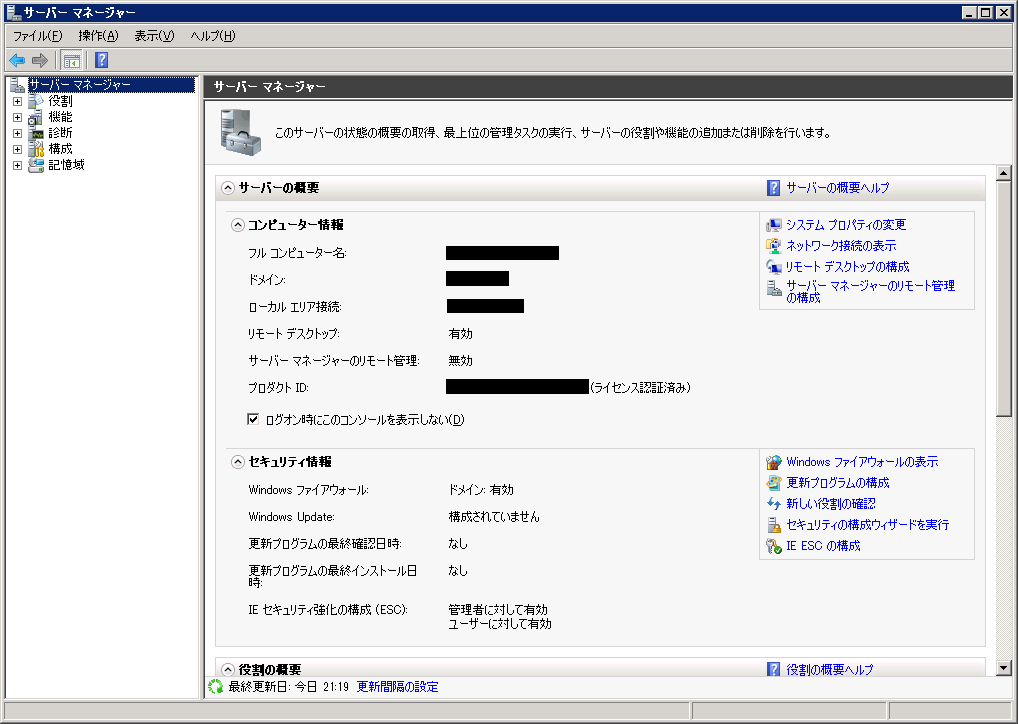Collapse the セキュリティ情報 section

238,462
